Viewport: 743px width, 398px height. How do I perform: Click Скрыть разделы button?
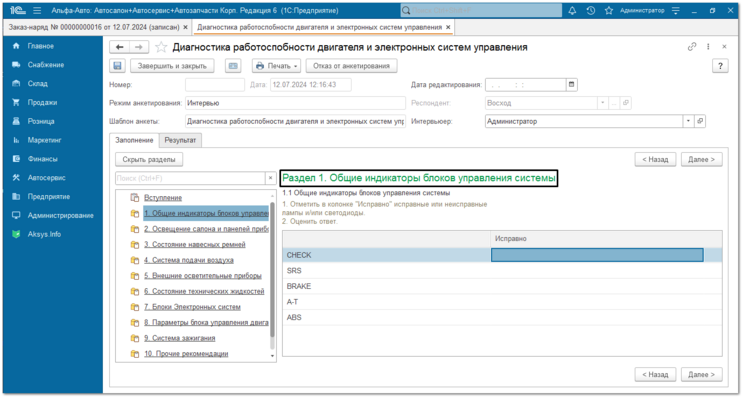(x=149, y=160)
